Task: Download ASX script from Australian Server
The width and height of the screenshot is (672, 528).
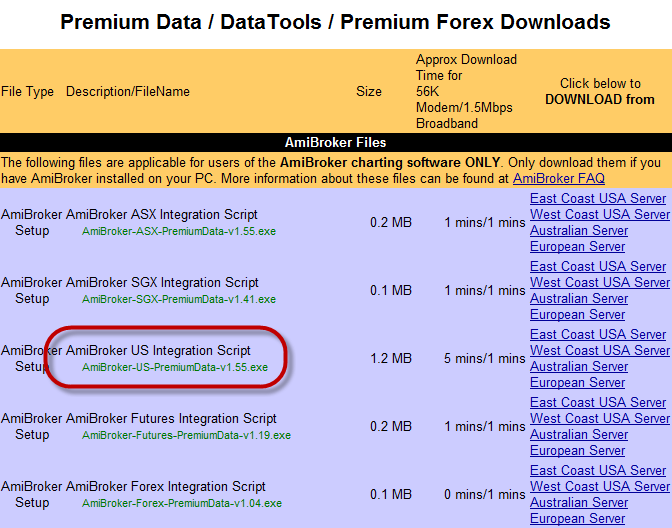Action: click(x=579, y=231)
